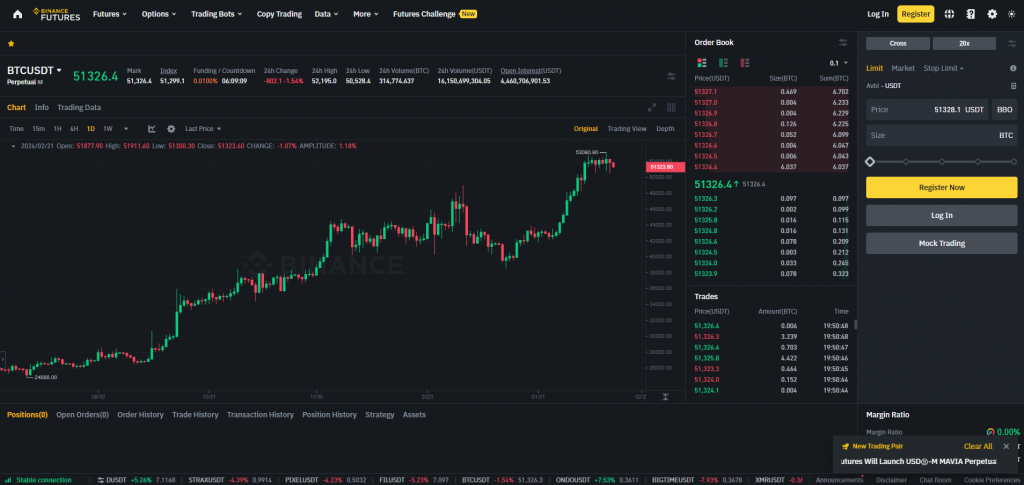Change Cross margin mode

coord(898,43)
